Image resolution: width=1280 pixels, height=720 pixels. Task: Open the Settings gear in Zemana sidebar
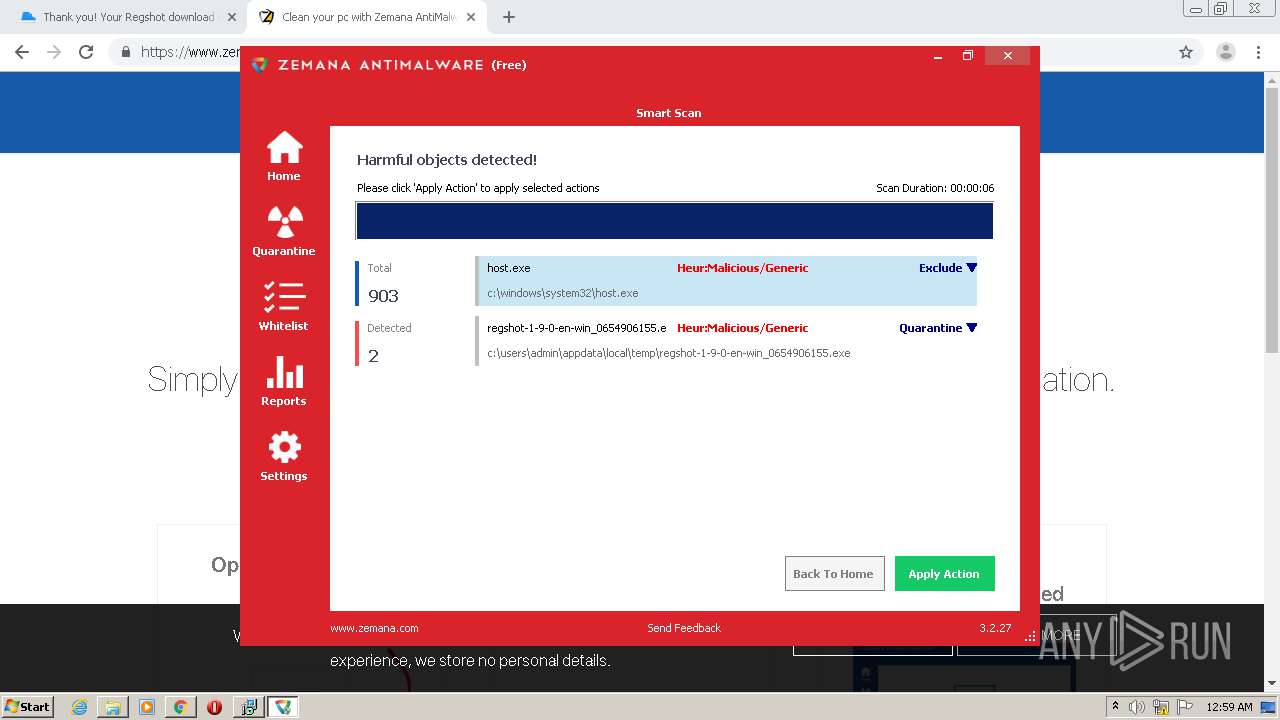[284, 456]
